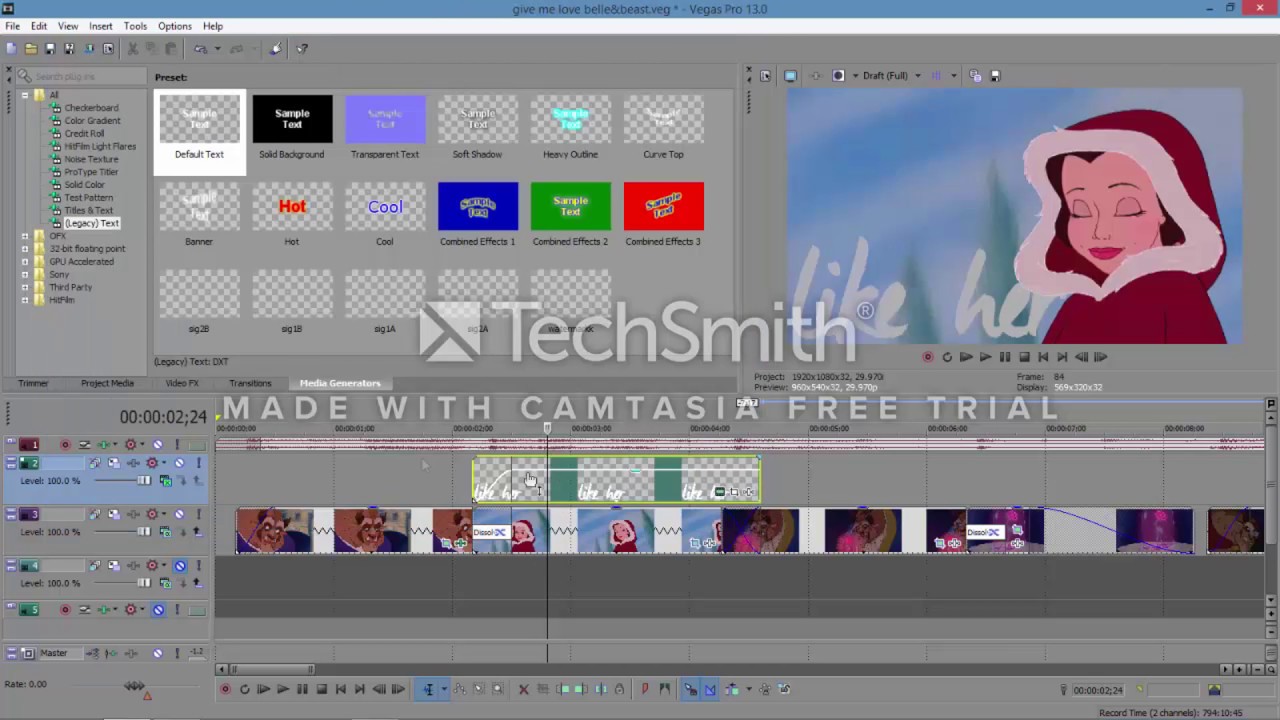Viewport: 1280px width, 720px height.
Task: Solo video track 2
Action: [x=198, y=463]
